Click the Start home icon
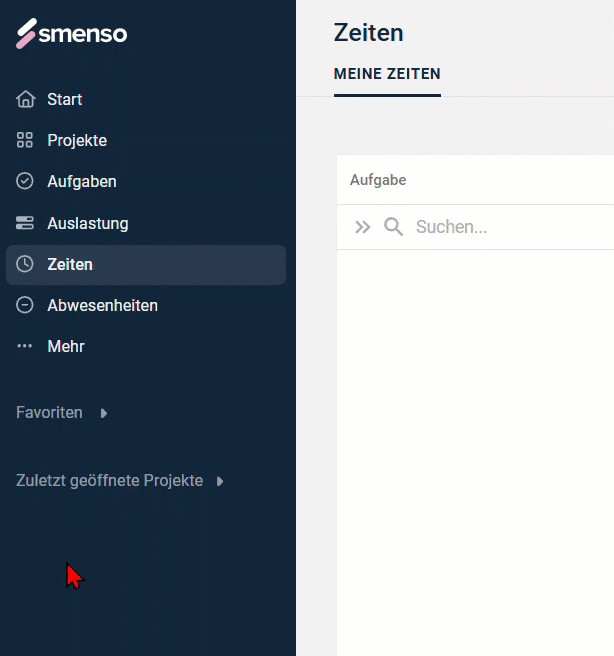This screenshot has width=614, height=656. (x=26, y=99)
